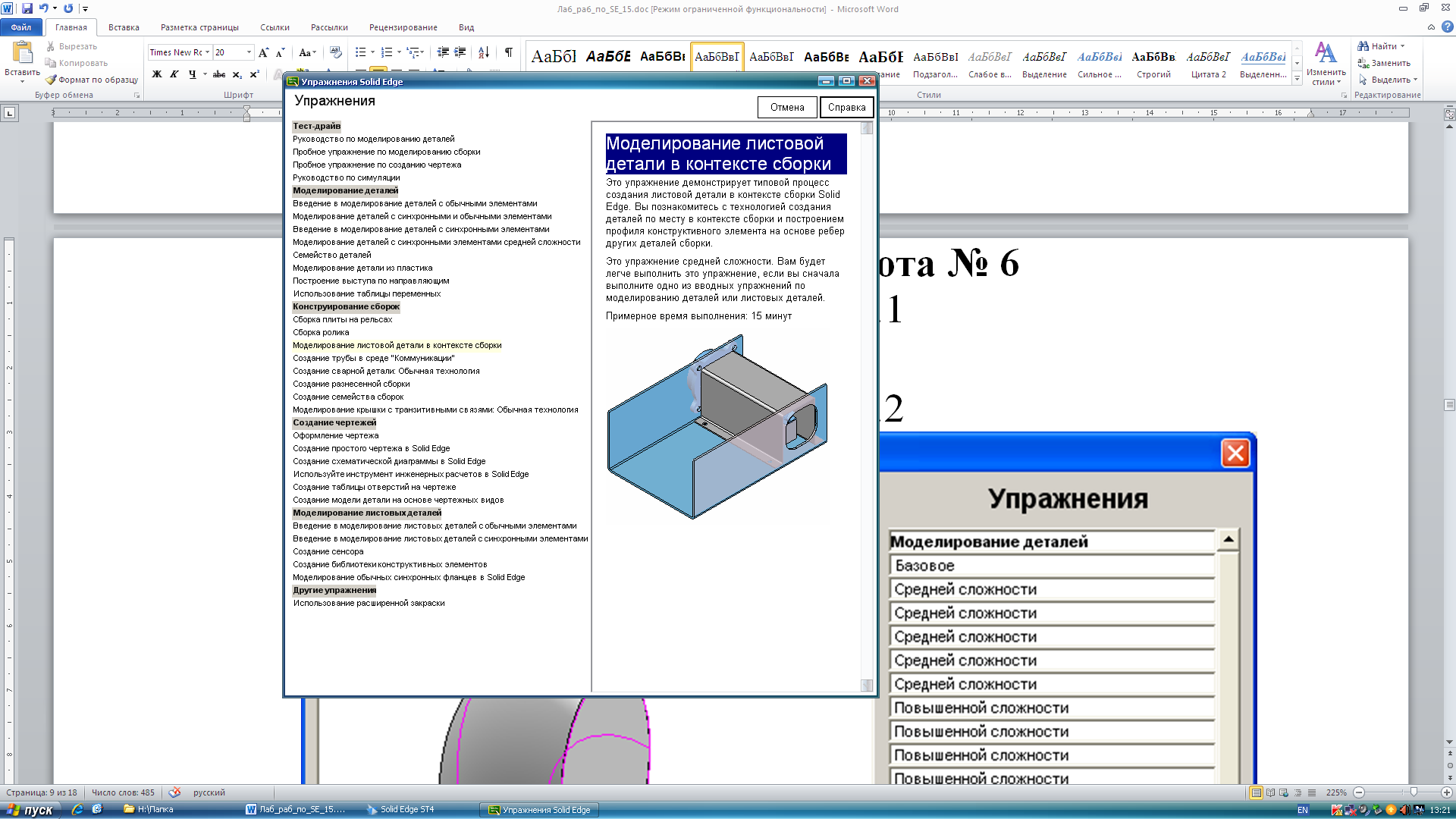Click the Cancel (Отмена) button in dialog
The image size is (1456, 819).
pos(787,108)
